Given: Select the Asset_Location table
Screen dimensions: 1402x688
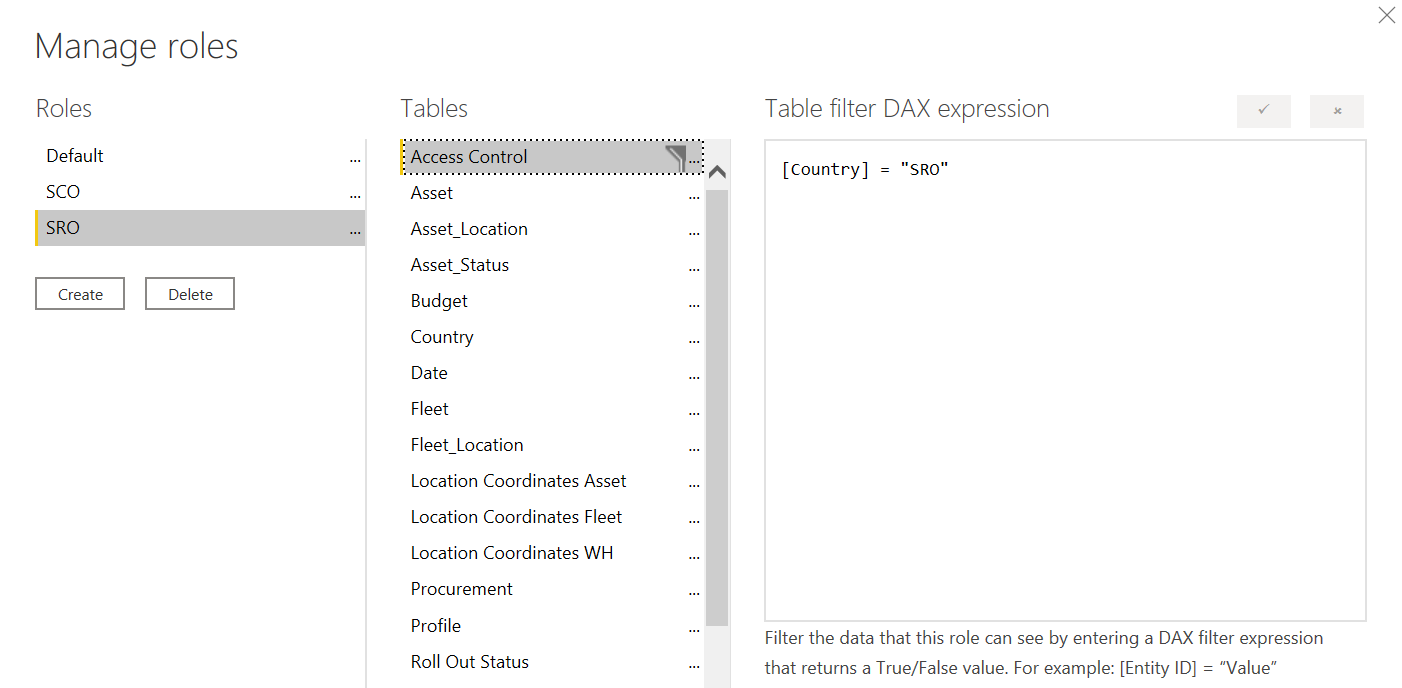Looking at the screenshot, I should tap(552, 229).
